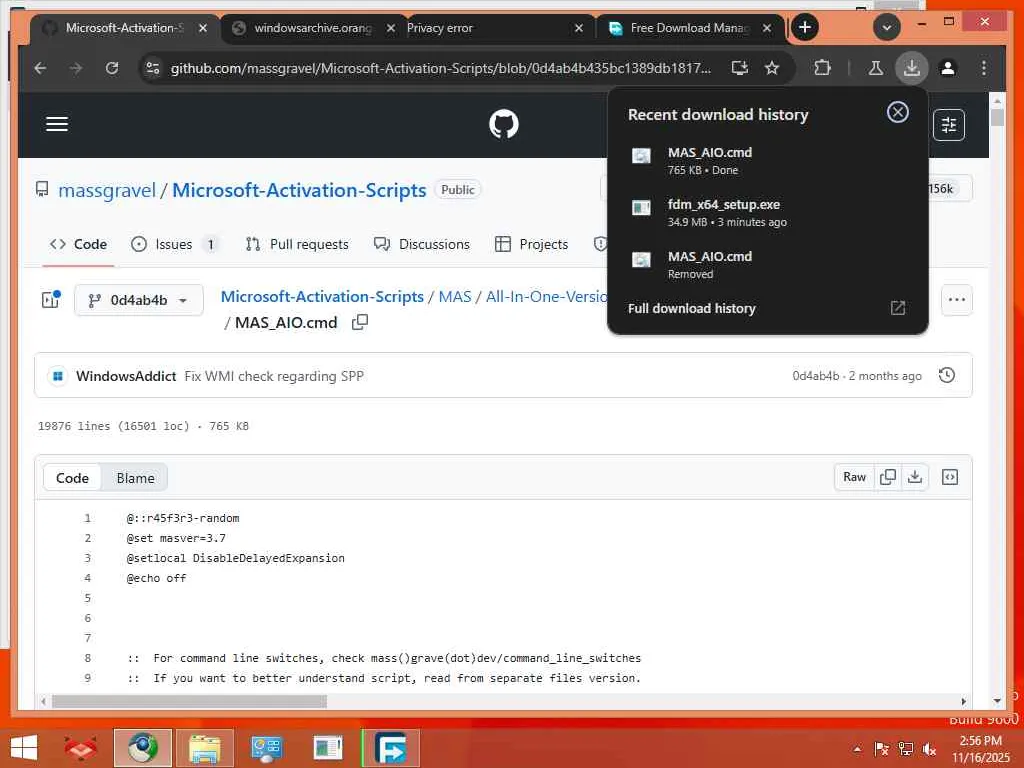Screen dimensions: 1024x768
Task: Expand the tab search dropdown
Action: [x=886, y=27]
